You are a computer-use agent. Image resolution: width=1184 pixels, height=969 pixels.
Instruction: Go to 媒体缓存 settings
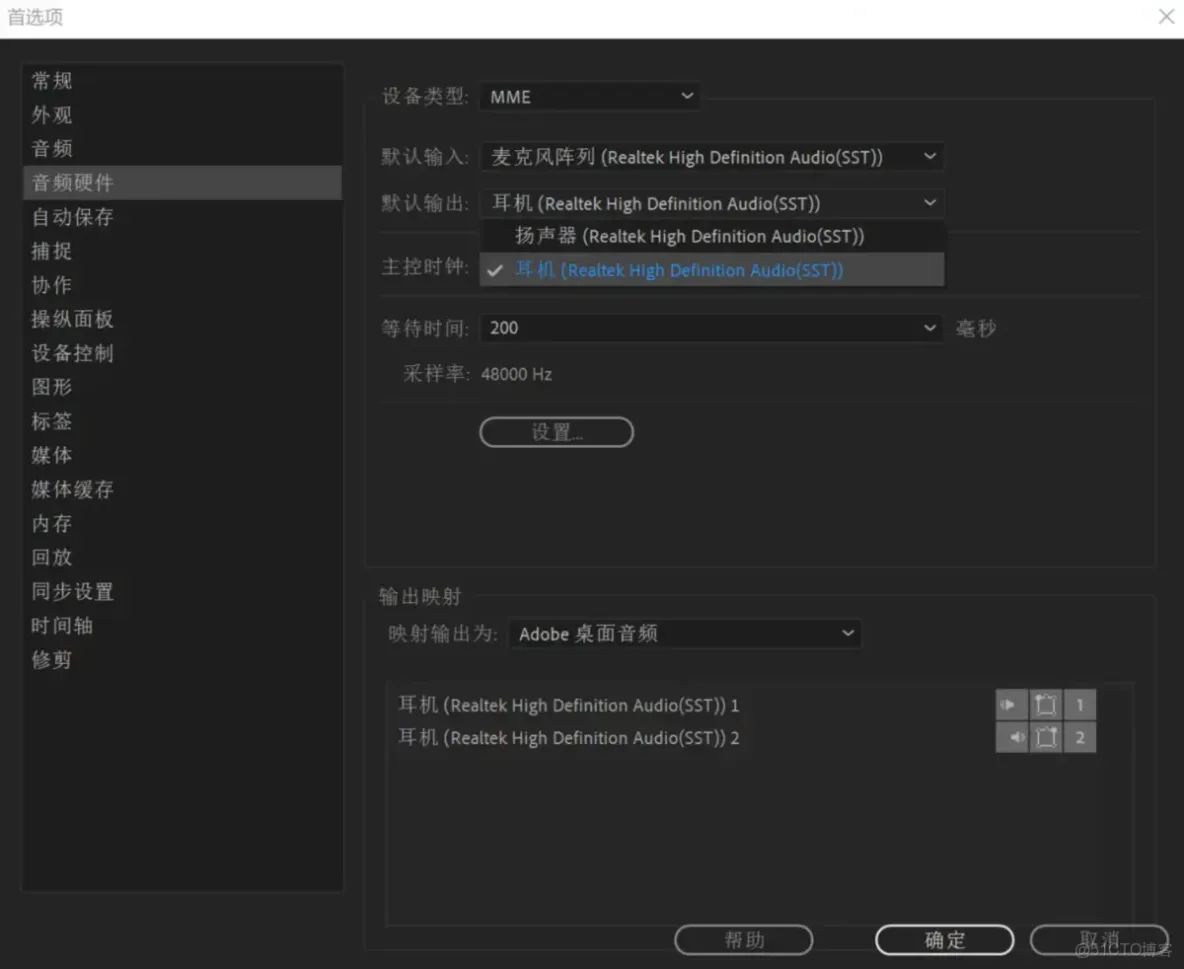click(72, 489)
